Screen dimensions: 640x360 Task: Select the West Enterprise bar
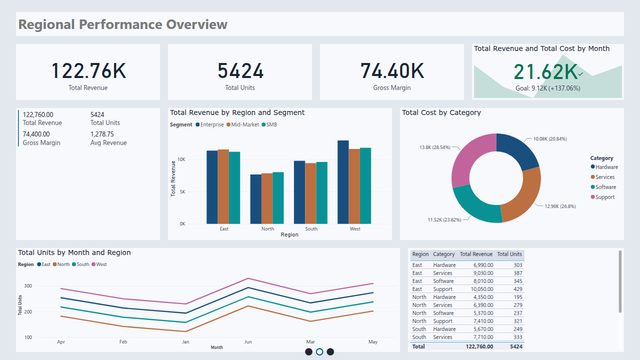(343, 182)
